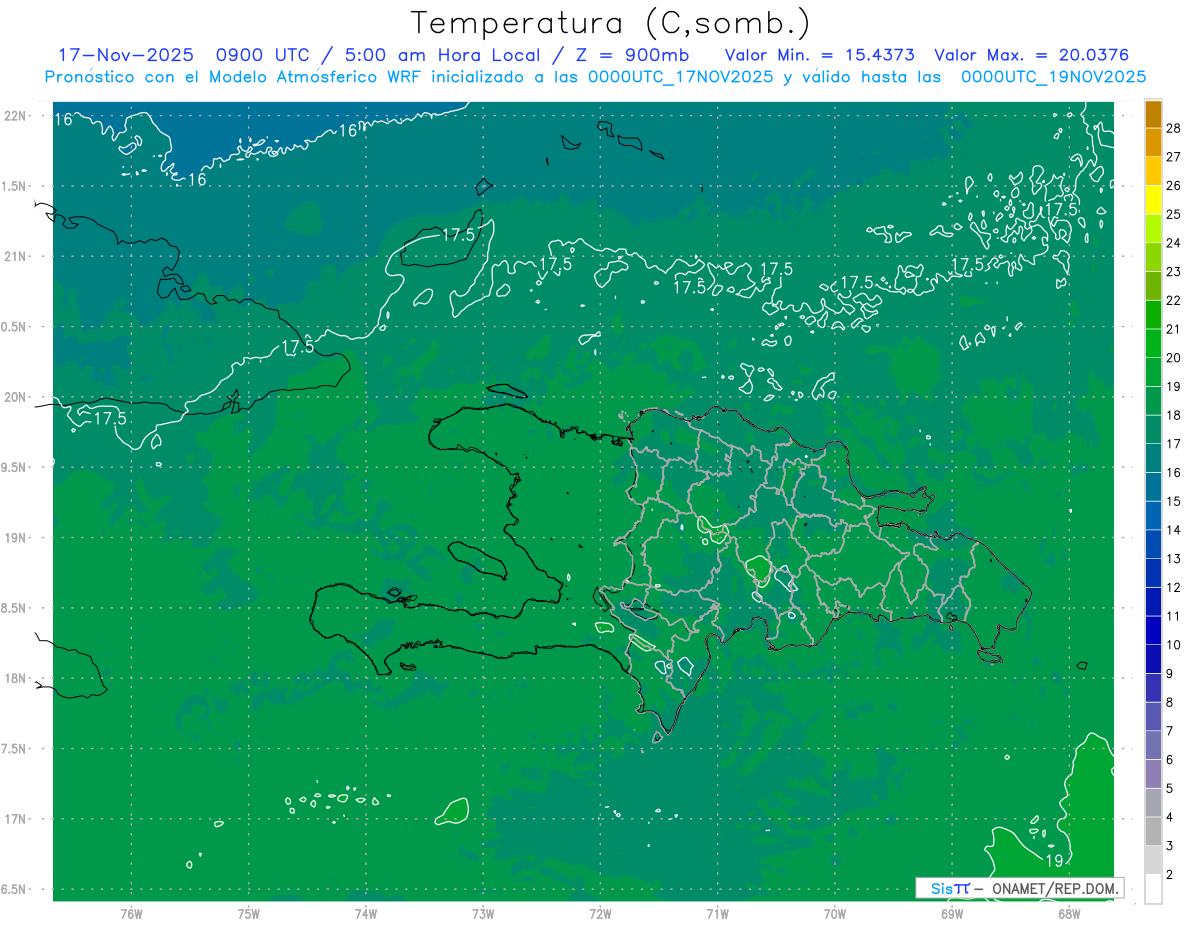This screenshot has height=927, width=1200.
Task: Click the "69W" longitude axis label
Action: (x=952, y=913)
